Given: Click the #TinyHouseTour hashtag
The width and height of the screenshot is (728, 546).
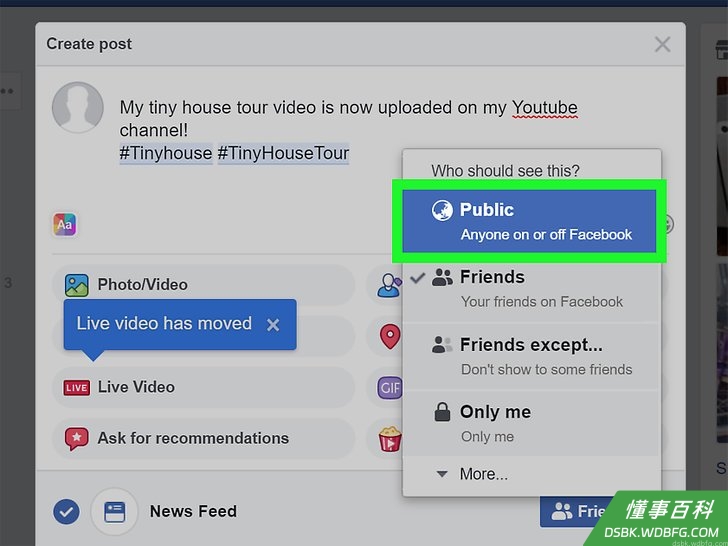Looking at the screenshot, I should pyautogui.click(x=283, y=153).
